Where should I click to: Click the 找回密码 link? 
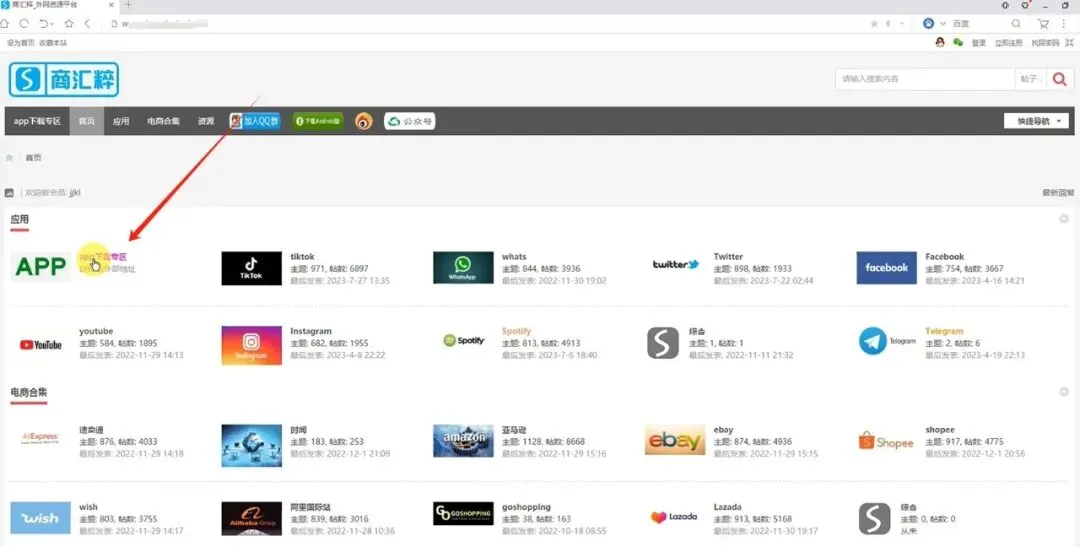(1045, 43)
